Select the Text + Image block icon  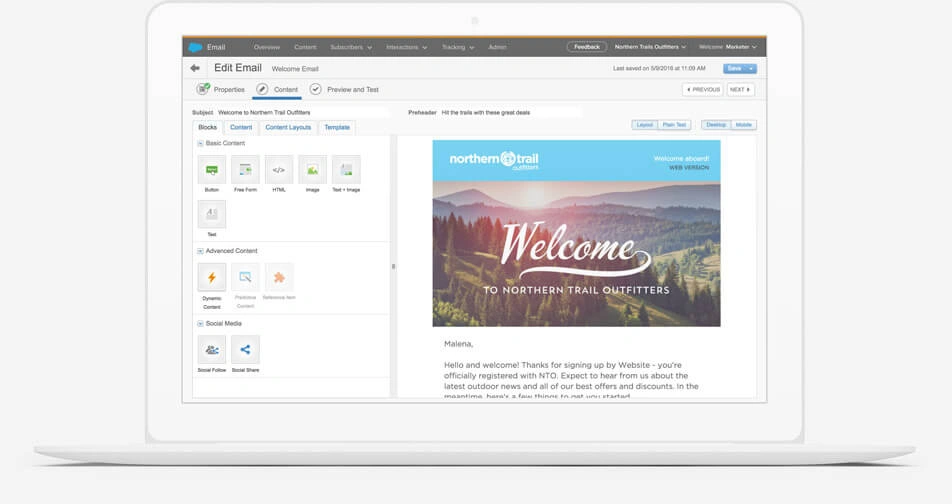[346, 169]
